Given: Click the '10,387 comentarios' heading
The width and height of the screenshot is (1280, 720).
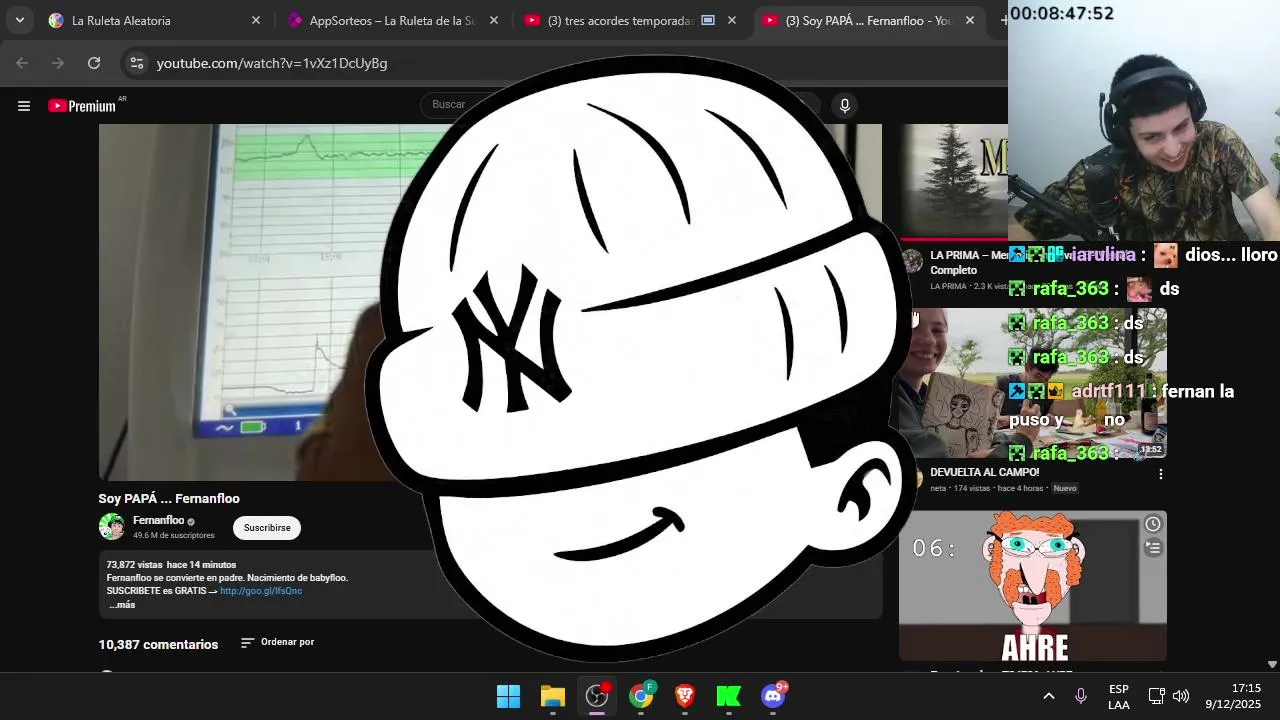Looking at the screenshot, I should click(158, 645).
